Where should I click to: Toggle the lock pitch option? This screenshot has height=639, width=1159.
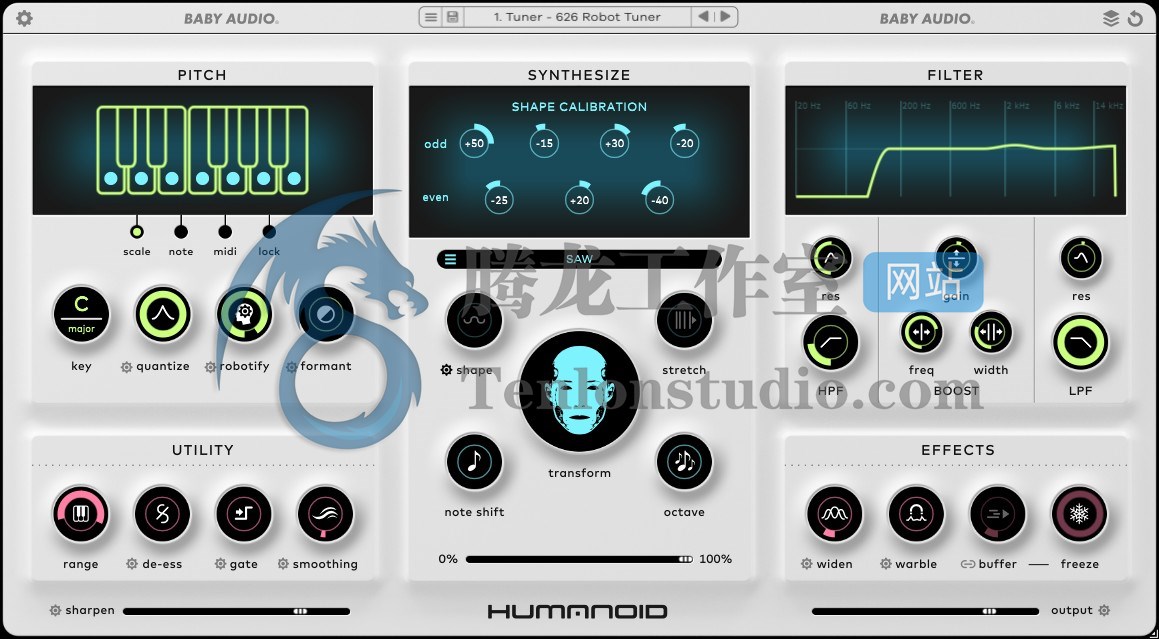click(x=269, y=231)
